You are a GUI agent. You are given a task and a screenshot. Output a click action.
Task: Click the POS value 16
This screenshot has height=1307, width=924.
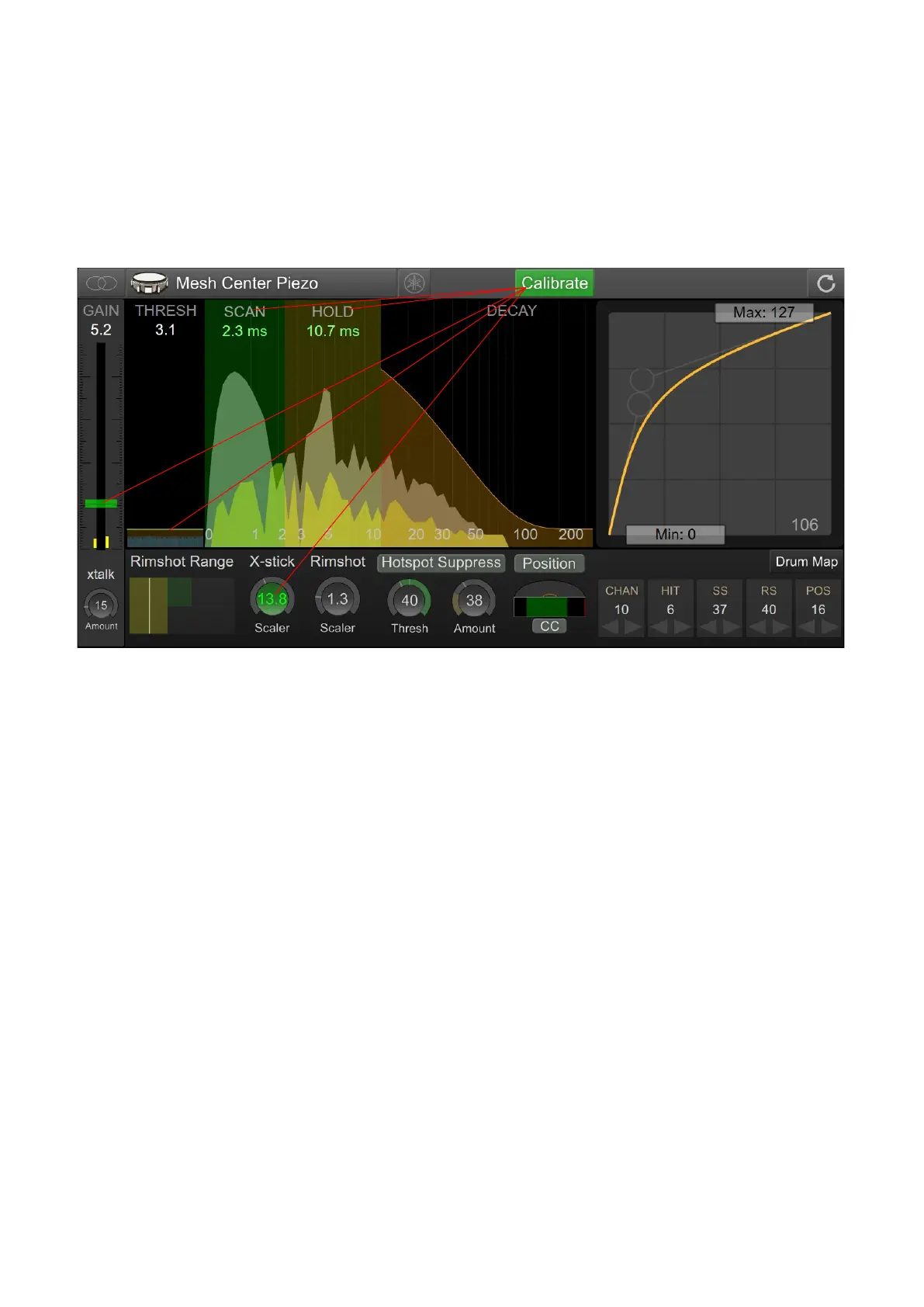click(818, 610)
